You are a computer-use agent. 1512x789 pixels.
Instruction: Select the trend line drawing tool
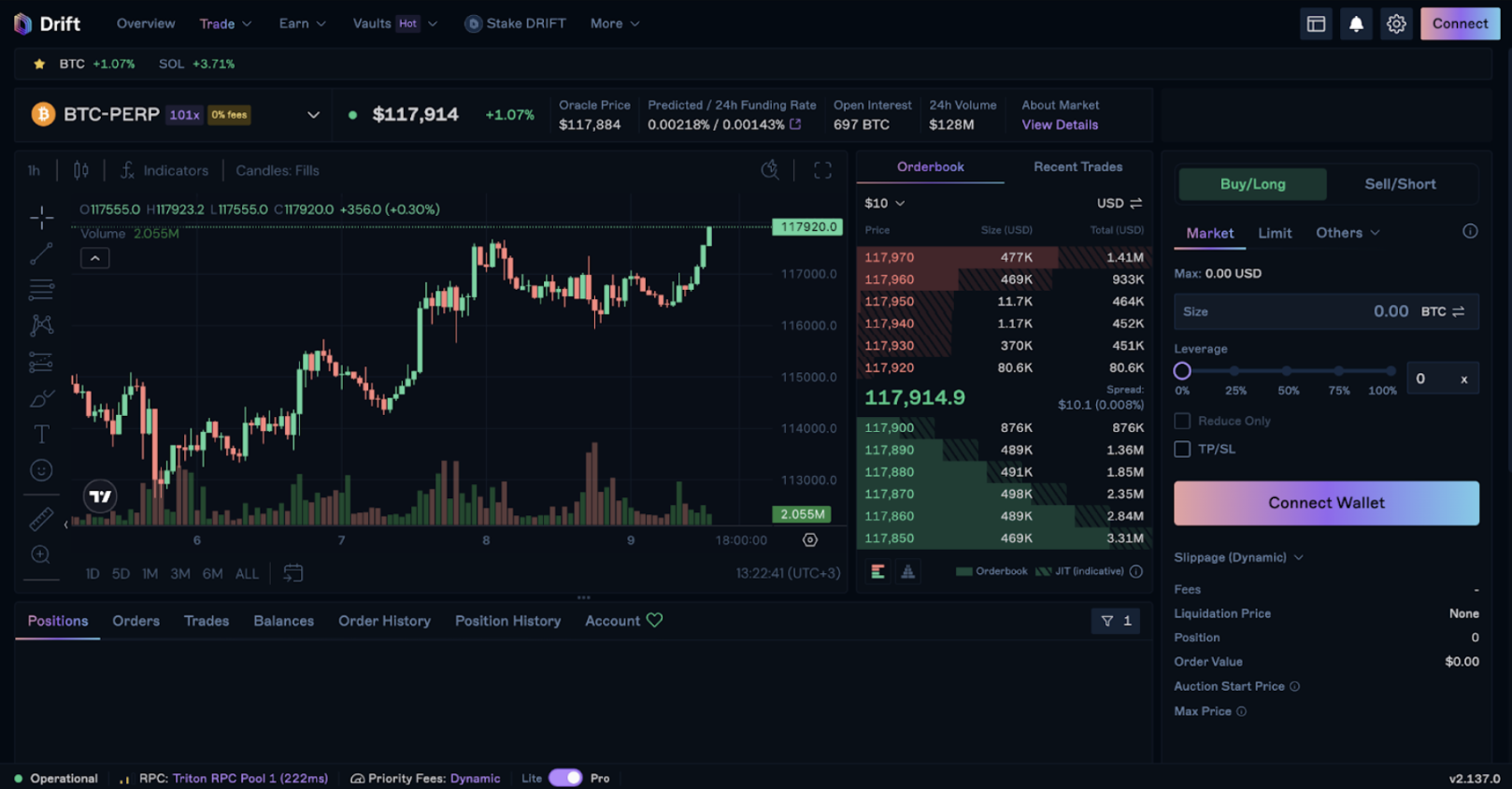point(41,253)
